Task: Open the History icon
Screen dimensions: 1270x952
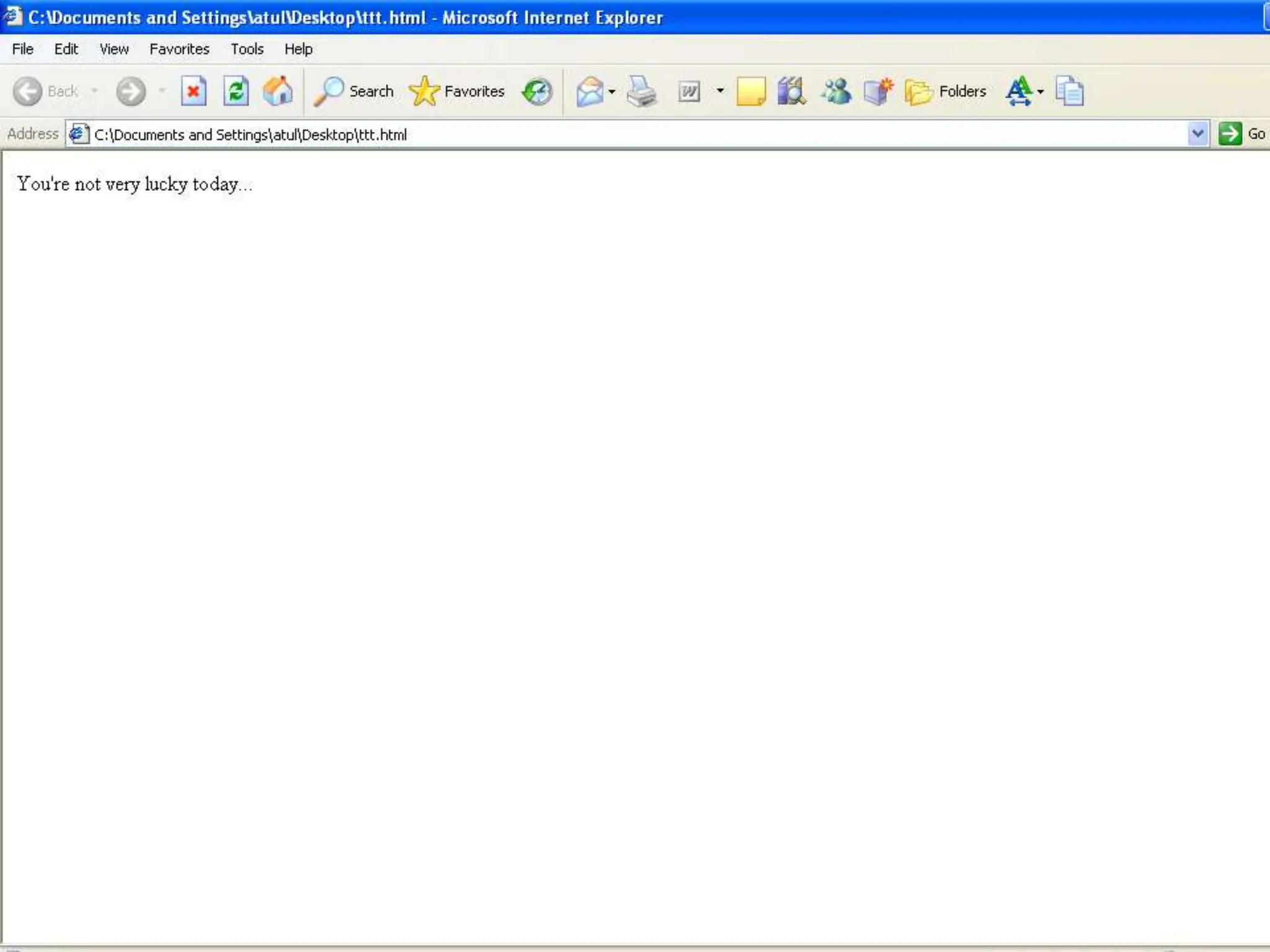Action: pos(537,92)
